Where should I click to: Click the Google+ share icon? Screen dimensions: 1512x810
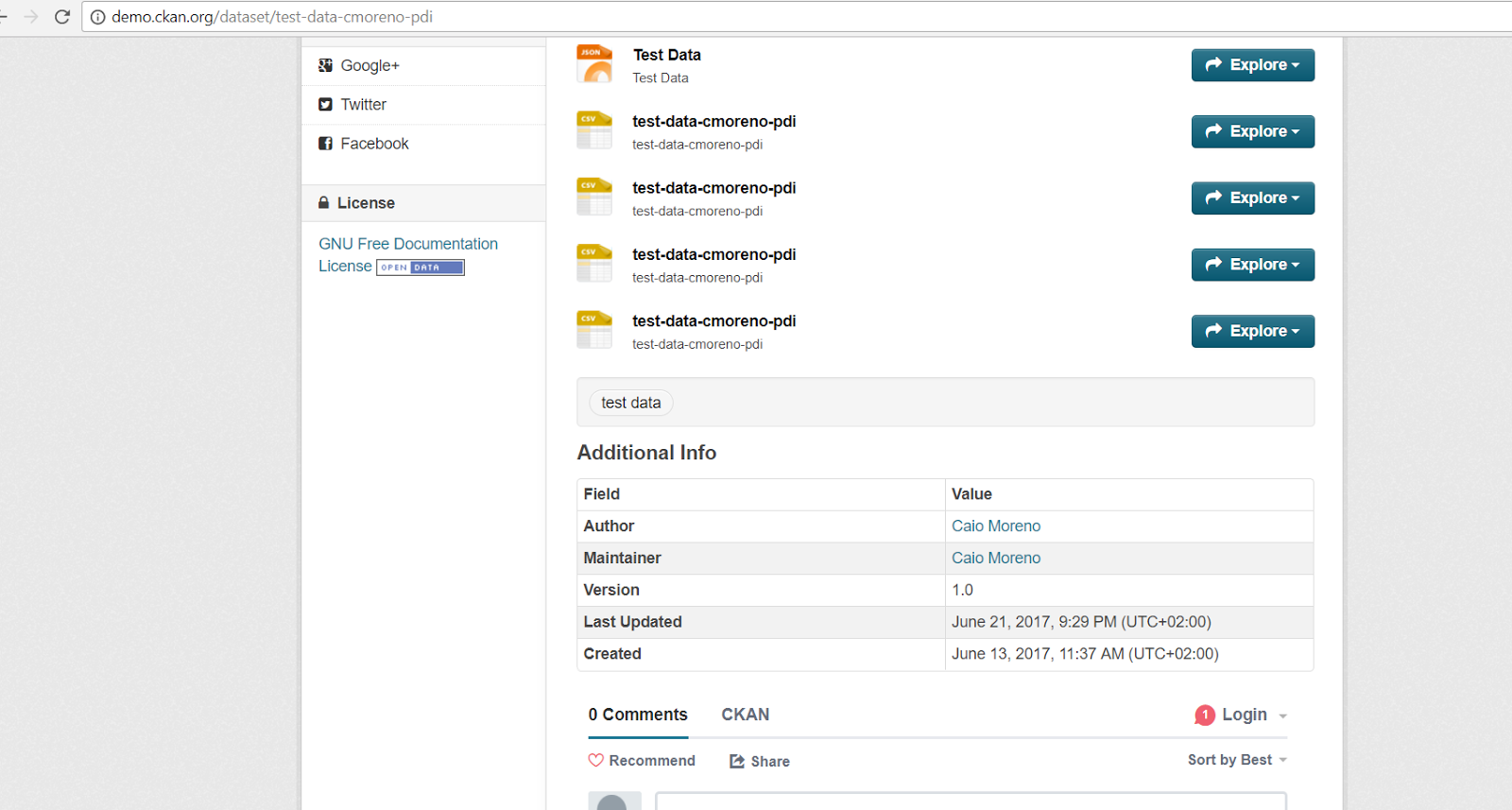(x=326, y=65)
